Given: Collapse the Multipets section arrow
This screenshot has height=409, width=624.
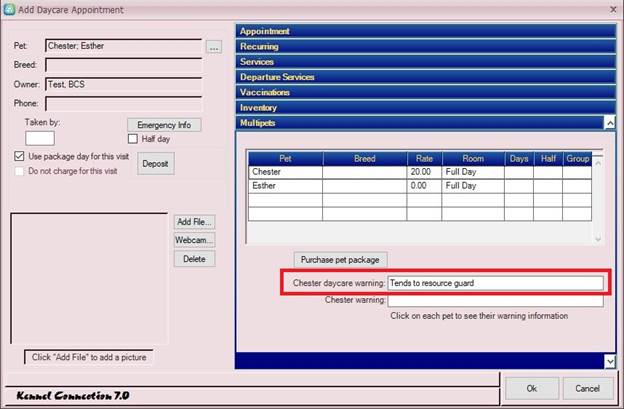Looking at the screenshot, I should (609, 122).
